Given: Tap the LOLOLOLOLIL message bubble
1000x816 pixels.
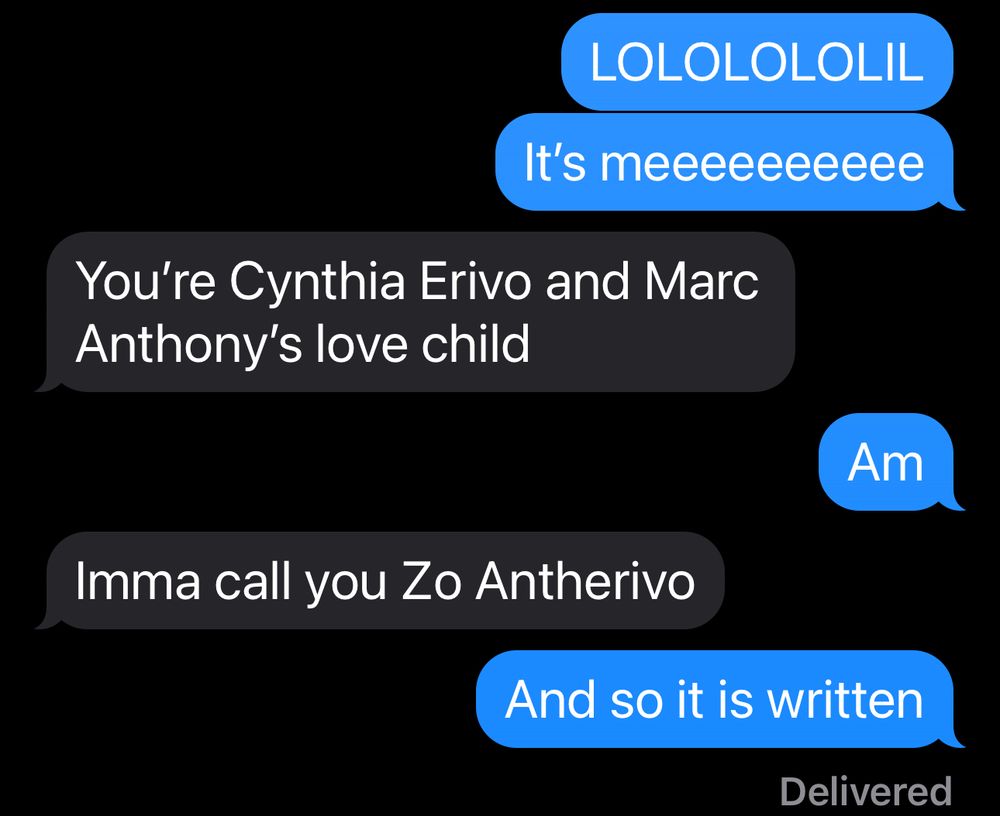Looking at the screenshot, I should [757, 62].
